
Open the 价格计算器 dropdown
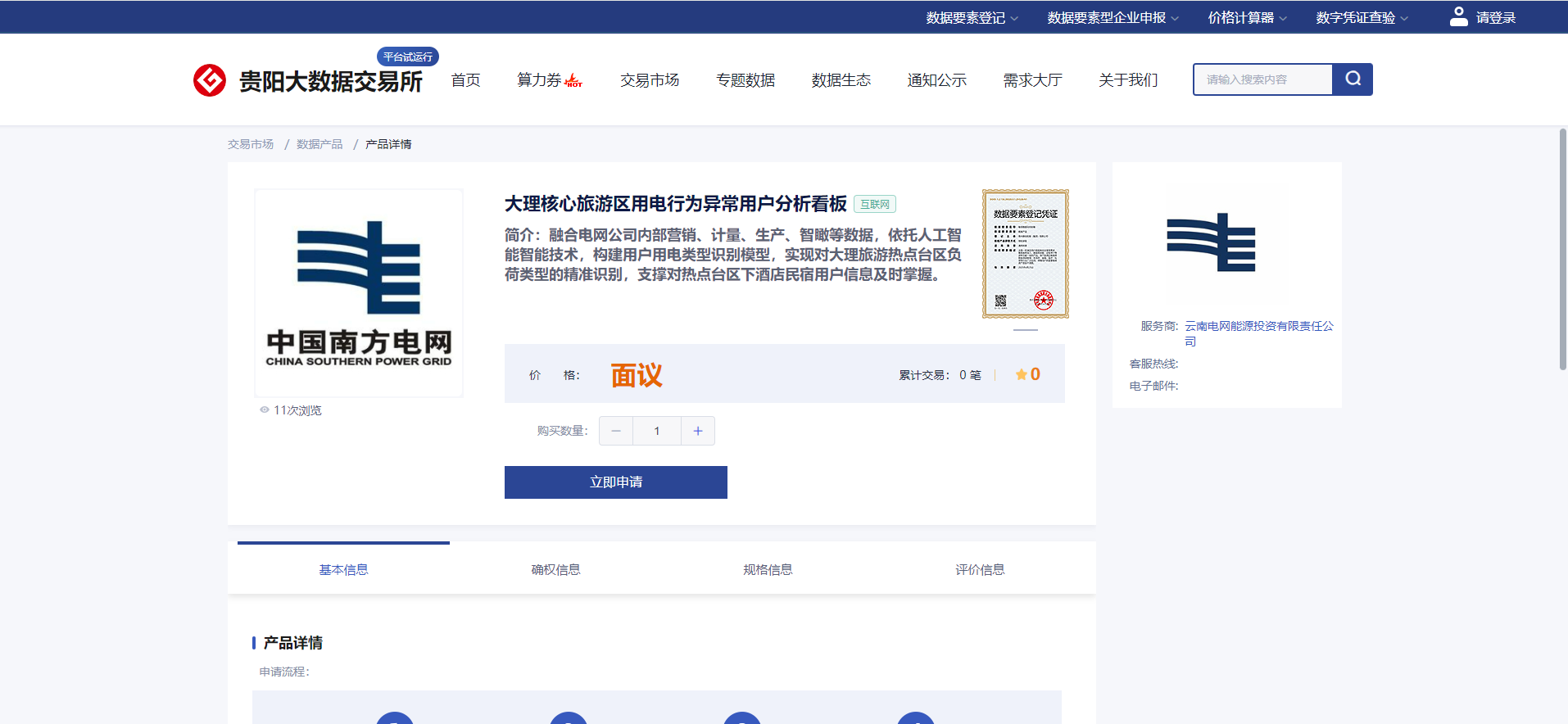pyautogui.click(x=1248, y=17)
